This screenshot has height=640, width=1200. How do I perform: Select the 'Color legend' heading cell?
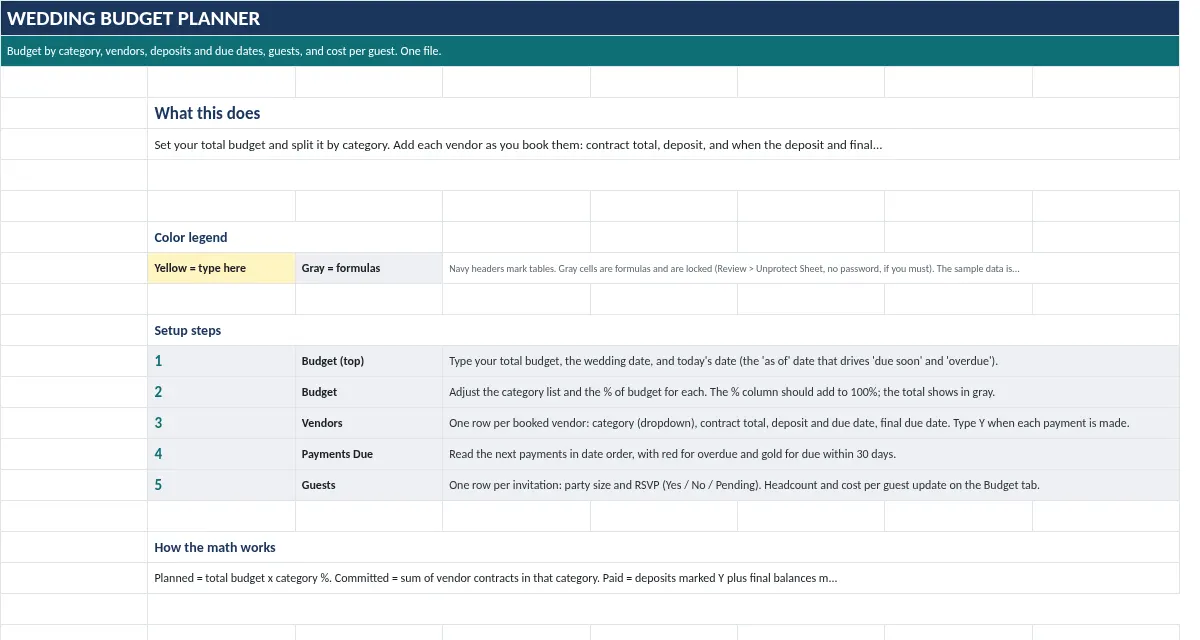[x=295, y=237]
